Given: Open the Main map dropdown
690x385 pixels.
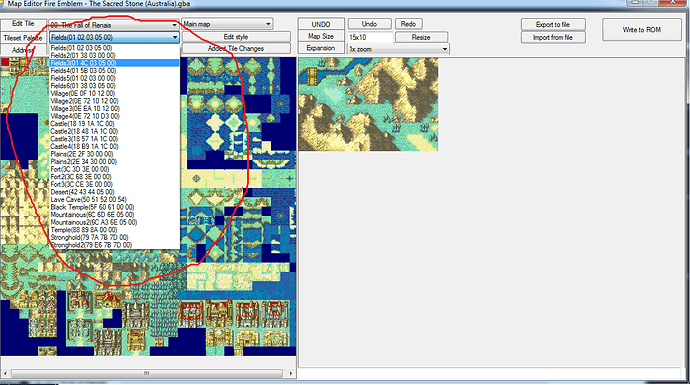Looking at the screenshot, I should (x=227, y=24).
